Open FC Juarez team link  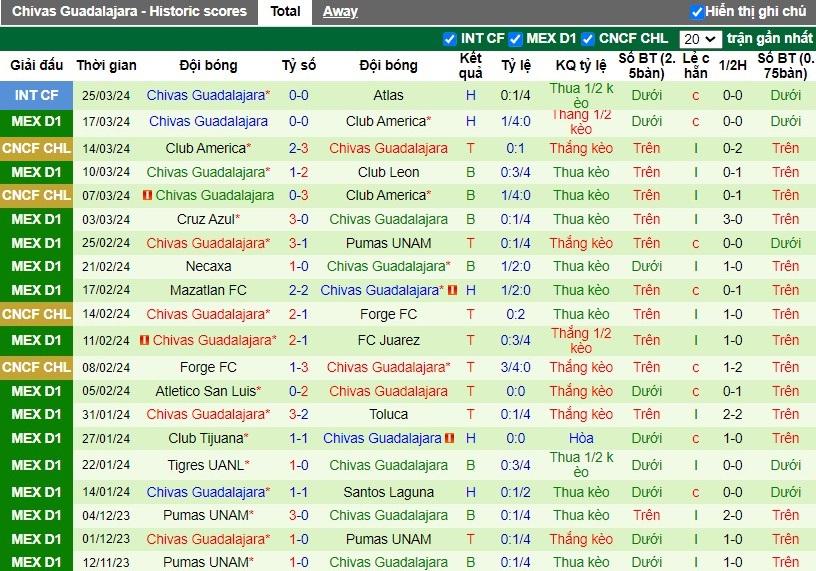coord(388,340)
